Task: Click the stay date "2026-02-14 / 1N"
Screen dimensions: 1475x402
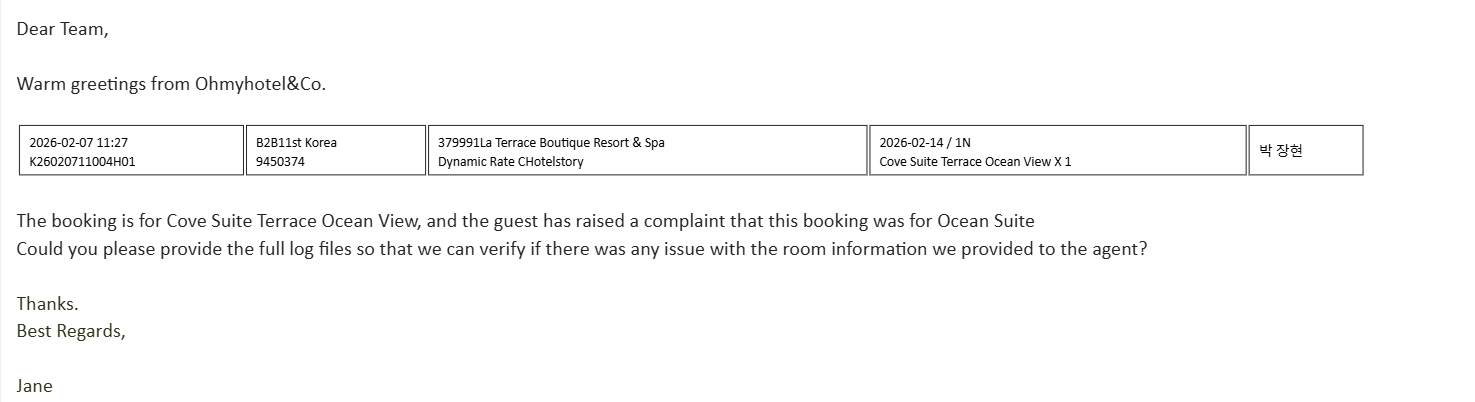Action: 925,143
